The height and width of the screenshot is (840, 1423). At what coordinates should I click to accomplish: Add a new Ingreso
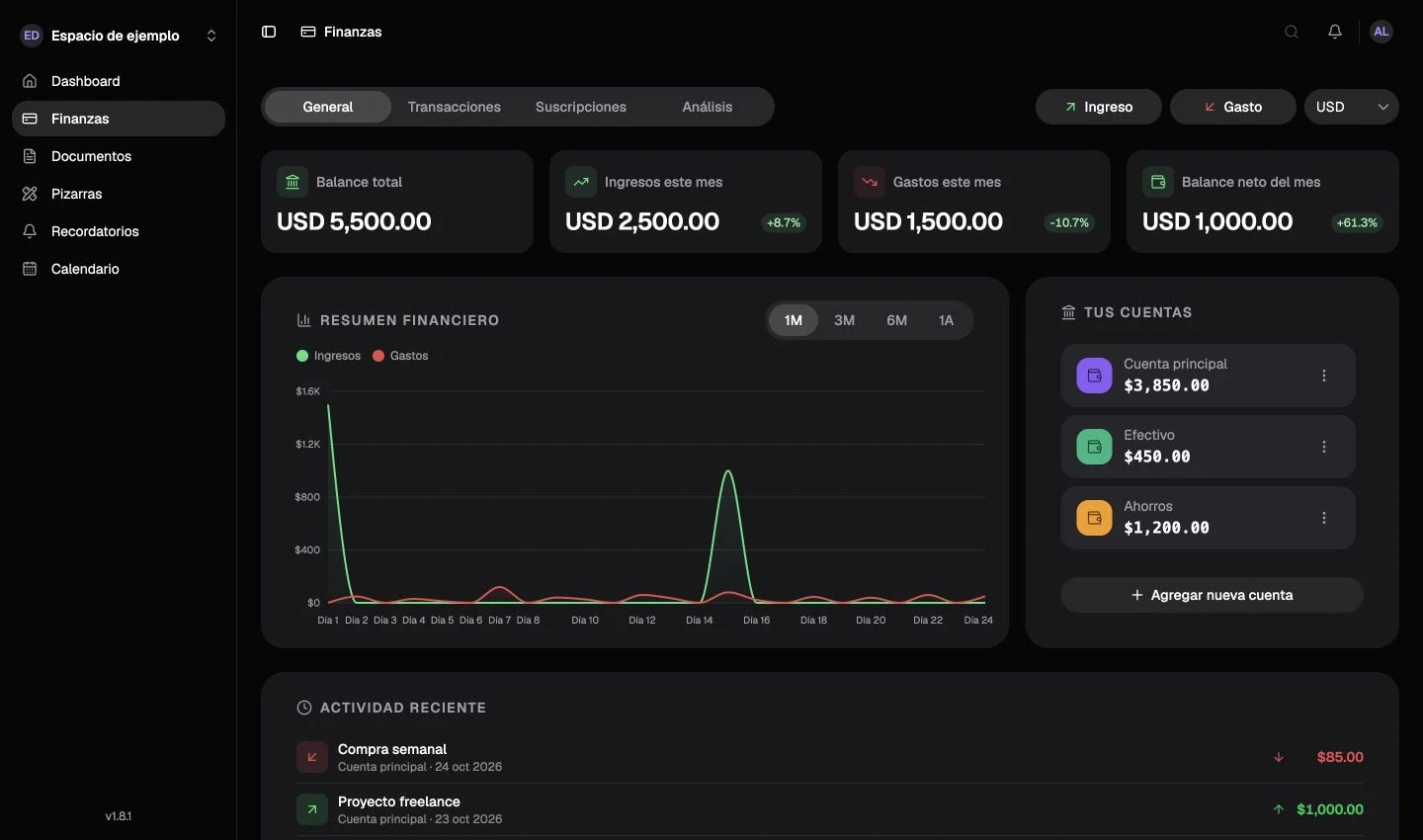(x=1099, y=107)
